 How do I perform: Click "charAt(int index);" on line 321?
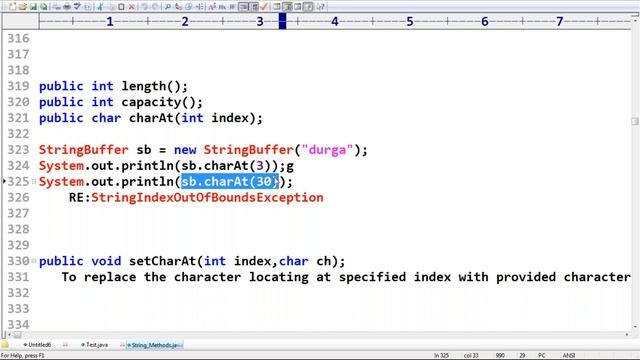pyautogui.click(x=196, y=118)
